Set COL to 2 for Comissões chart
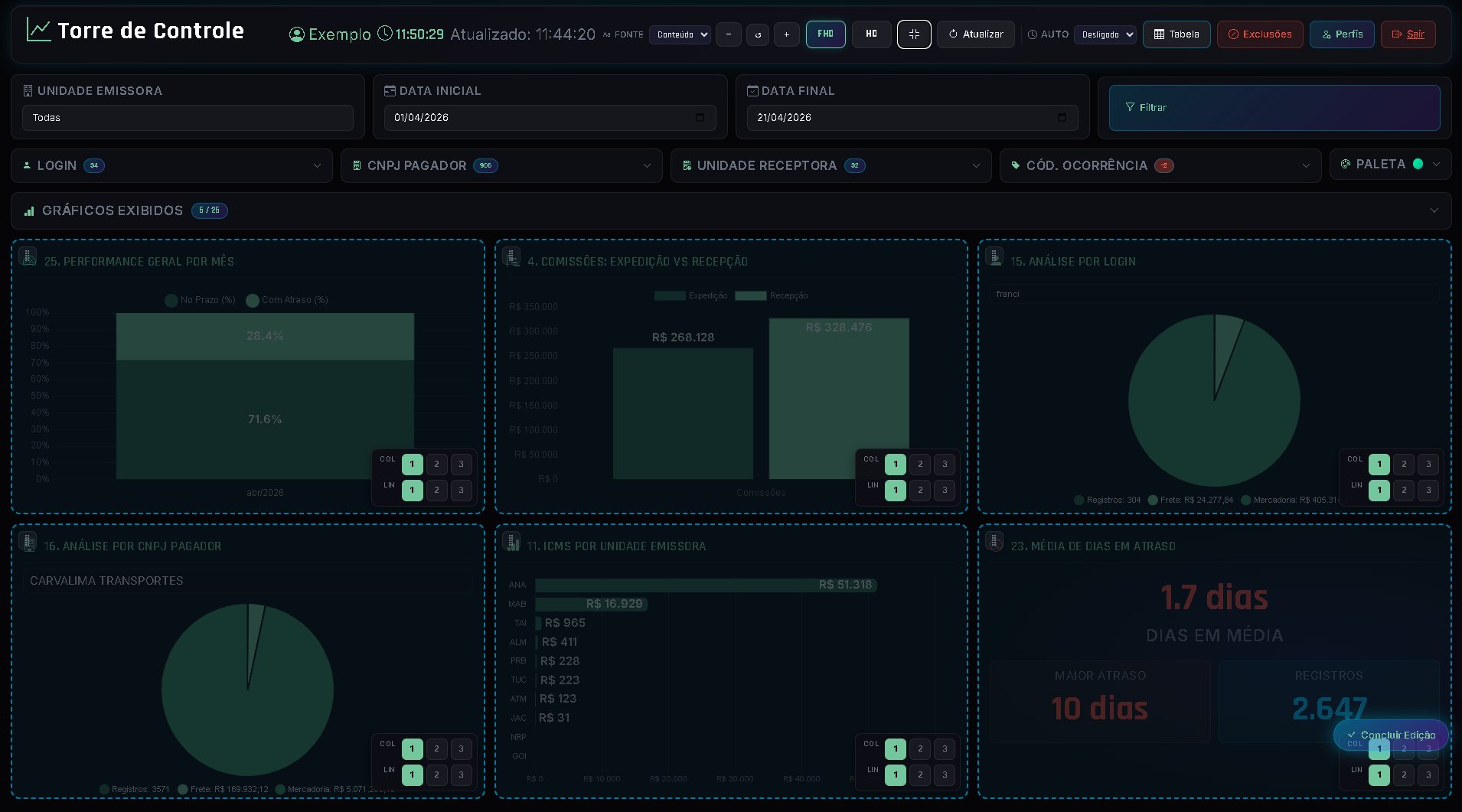The width and height of the screenshot is (1462, 812). [x=920, y=464]
